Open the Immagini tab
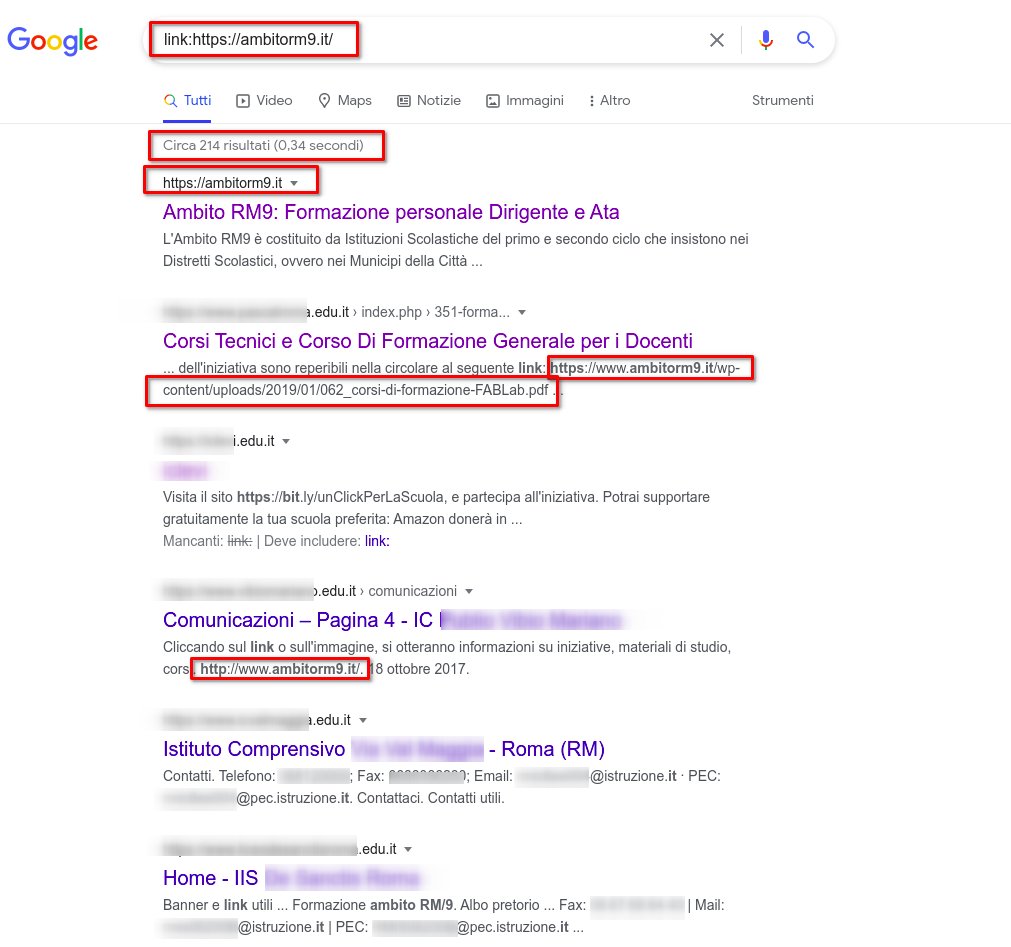This screenshot has height=947, width=1011. (x=525, y=101)
